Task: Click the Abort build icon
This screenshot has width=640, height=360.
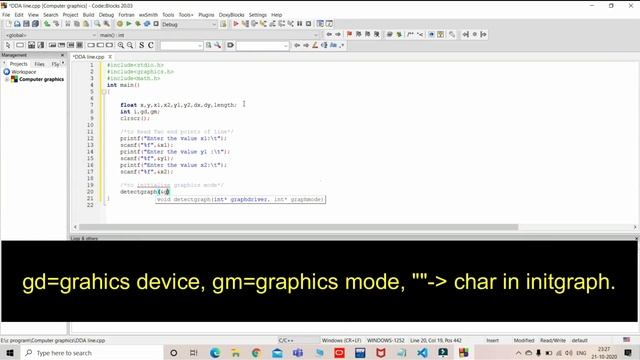Action: 156,24
